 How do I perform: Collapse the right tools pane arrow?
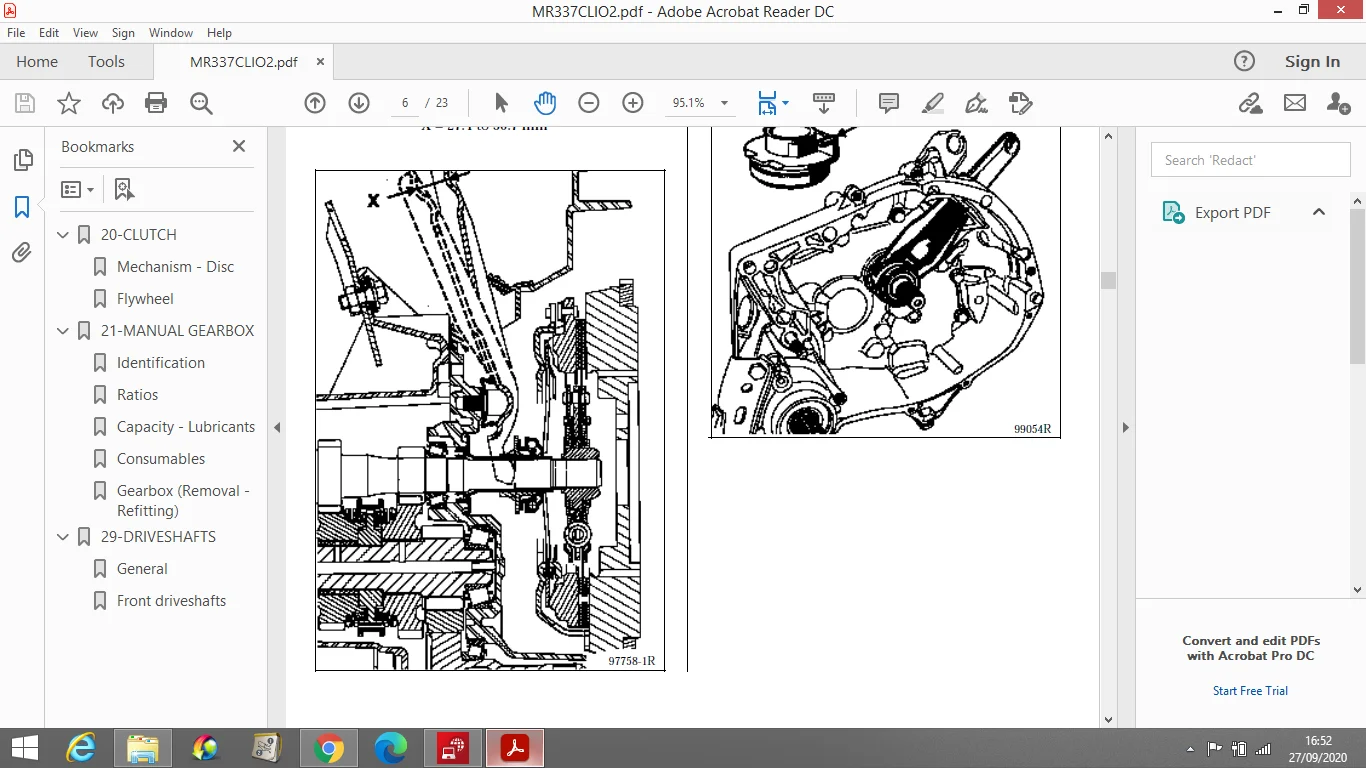click(1125, 427)
